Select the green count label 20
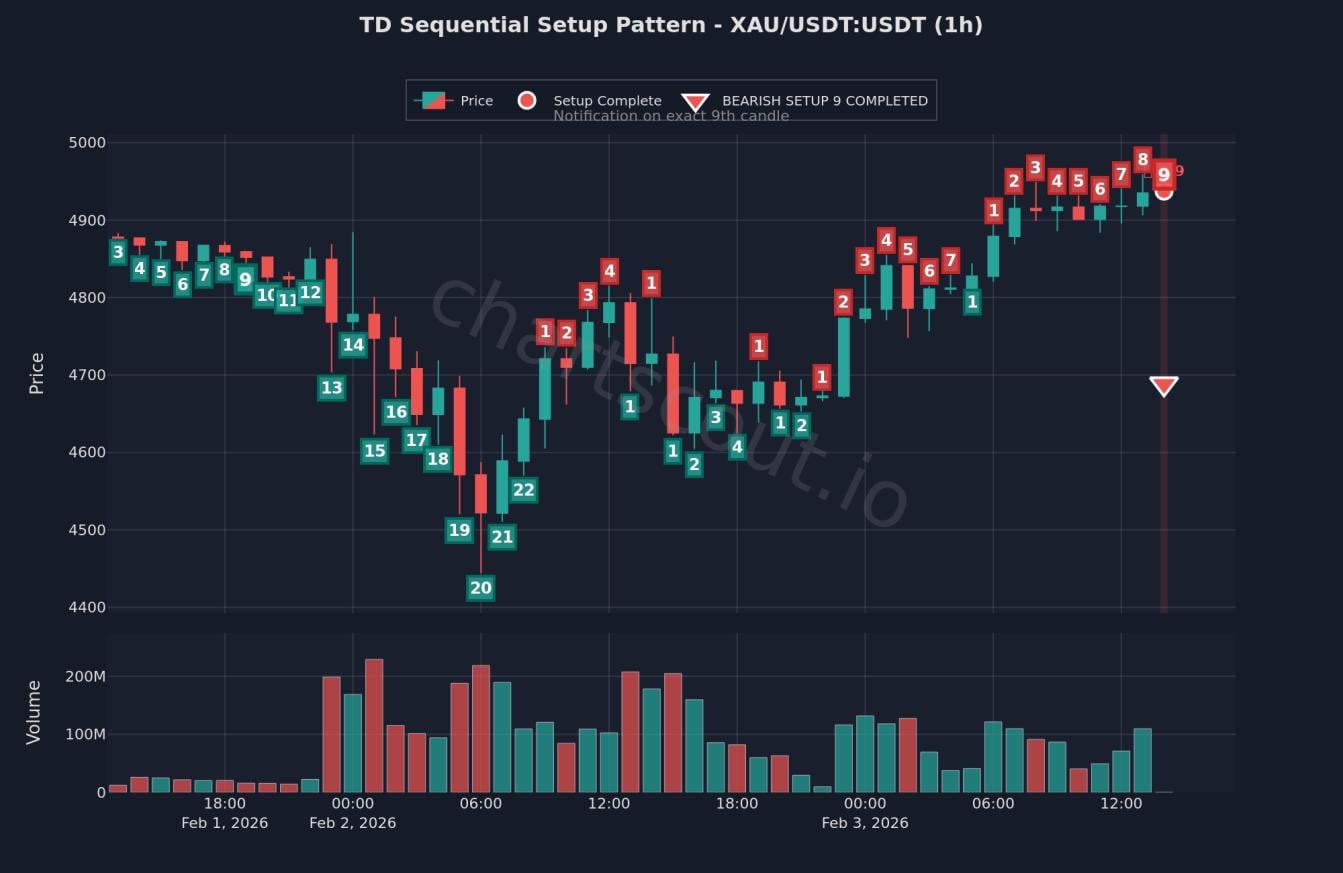This screenshot has height=873, width=1343. pos(481,588)
